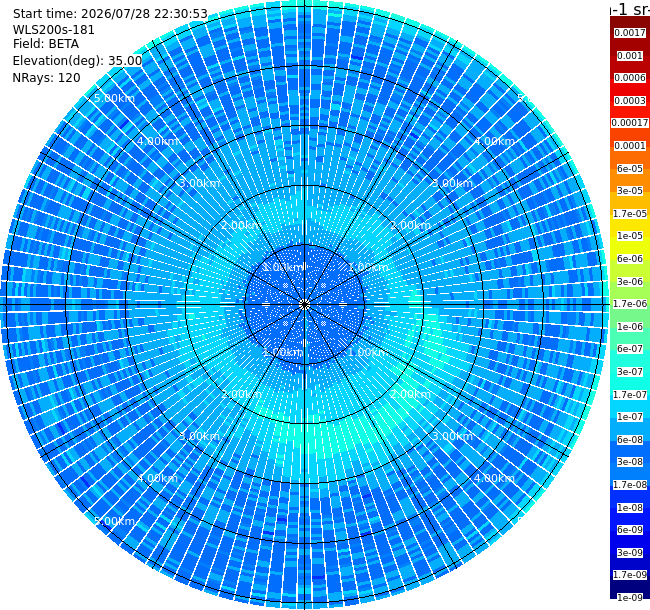Click the lower-left 5.00km range label

(114, 521)
